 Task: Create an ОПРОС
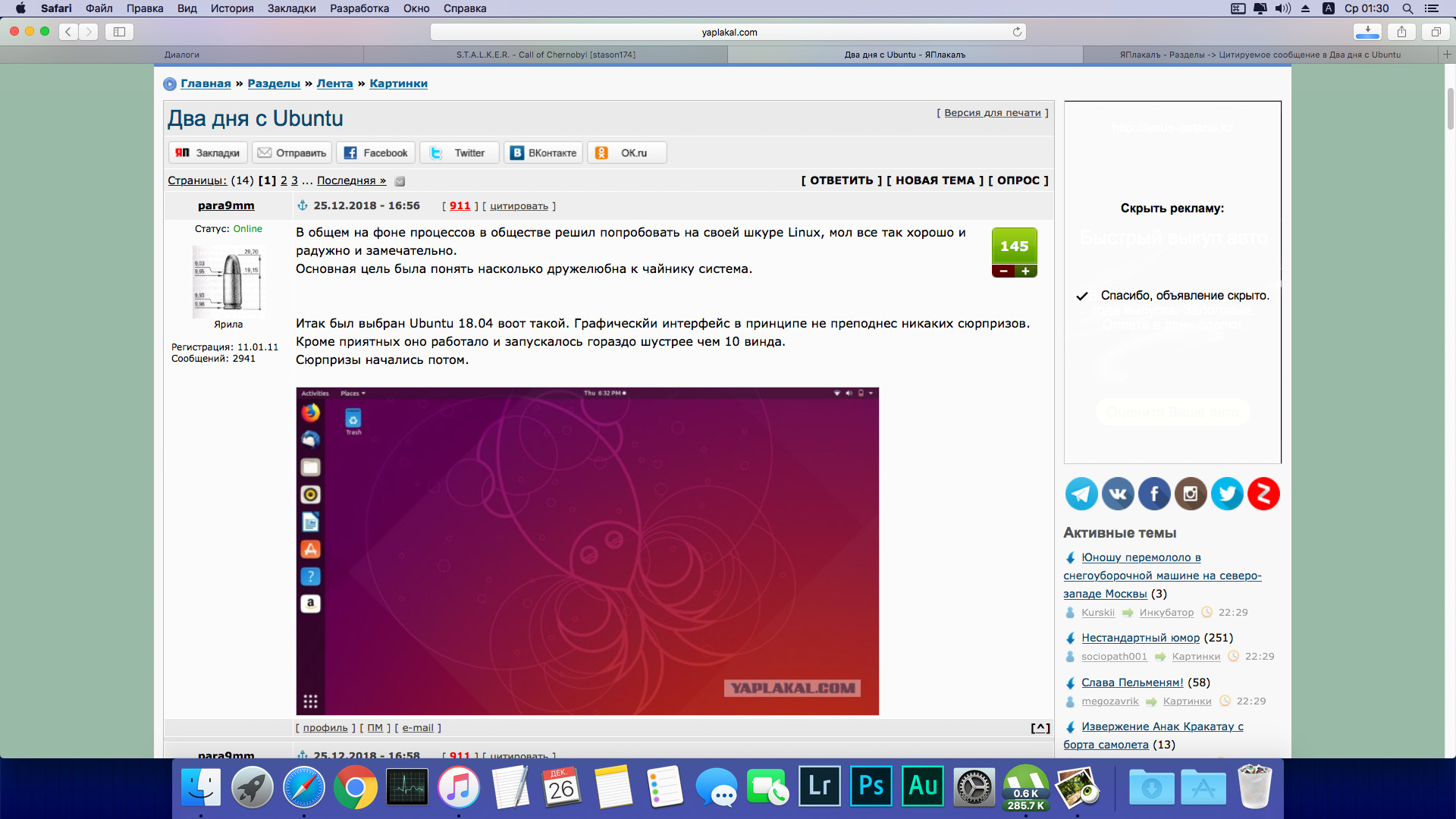coord(1018,180)
